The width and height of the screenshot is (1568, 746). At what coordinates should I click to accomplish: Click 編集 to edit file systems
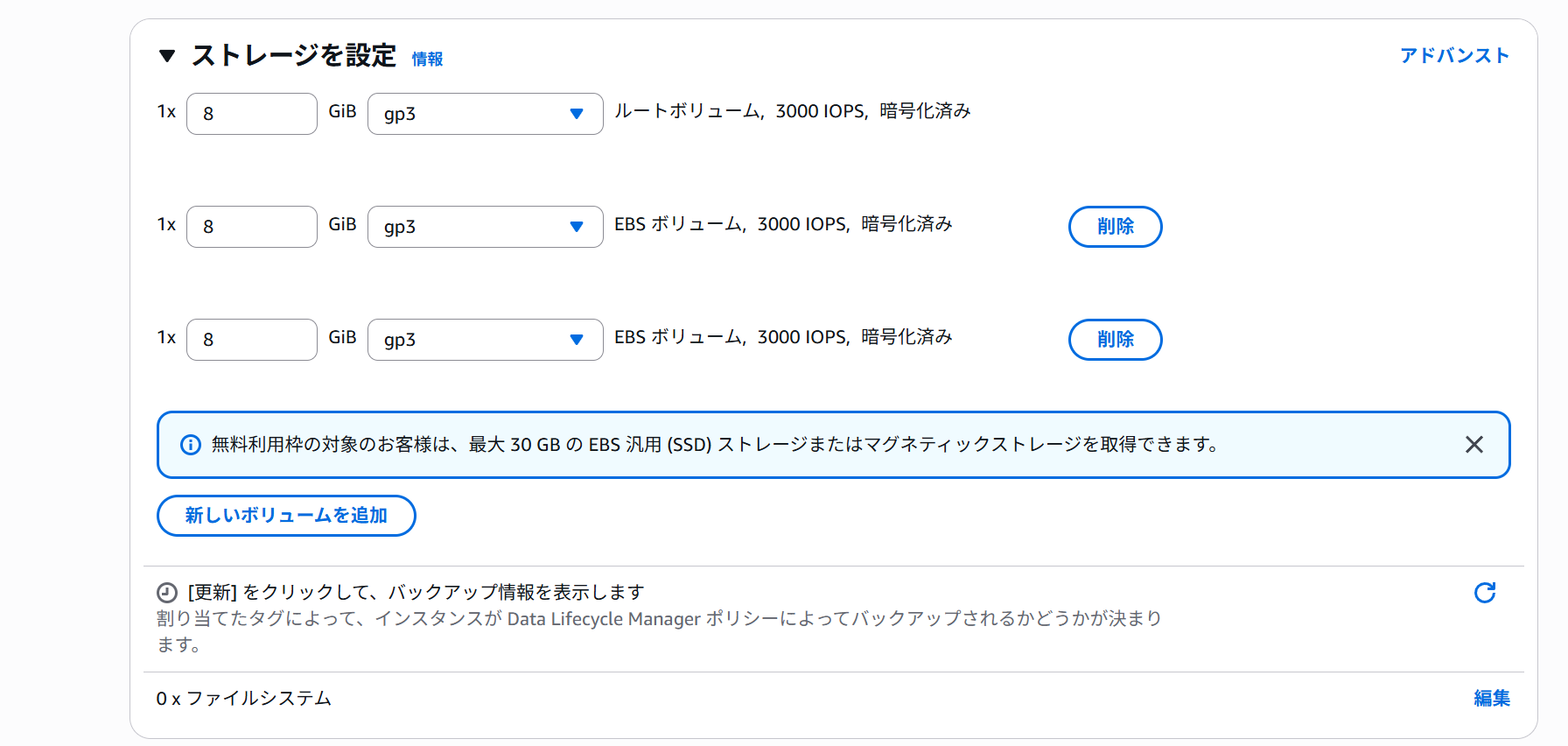tap(1491, 698)
